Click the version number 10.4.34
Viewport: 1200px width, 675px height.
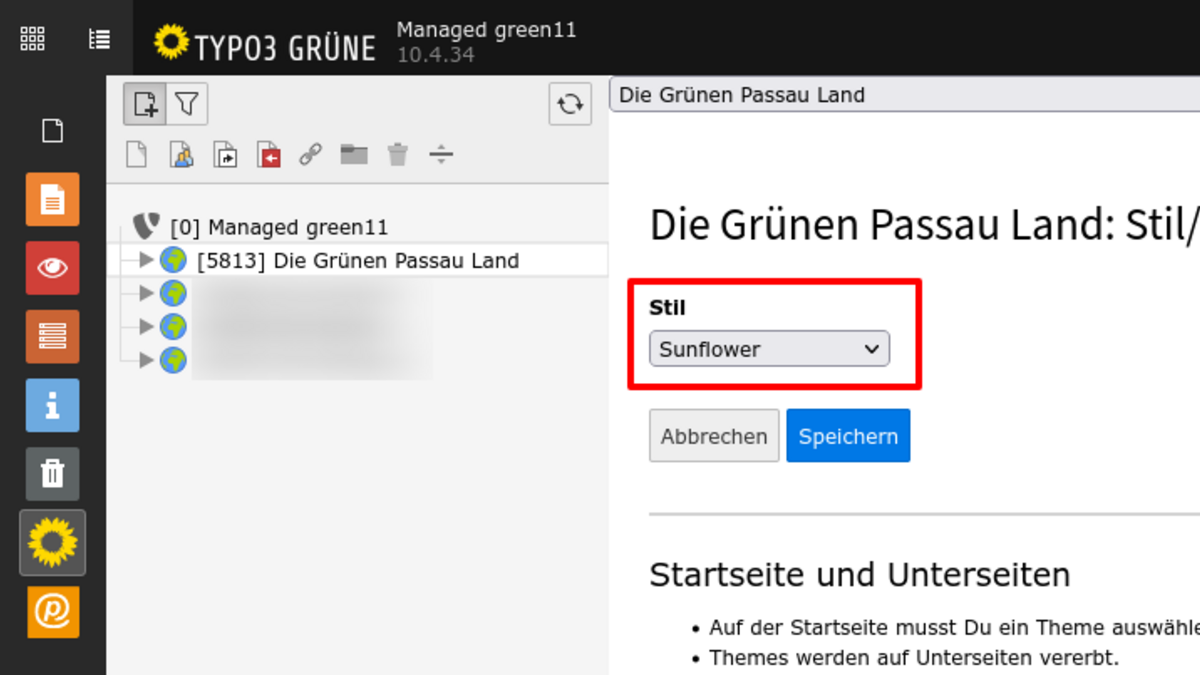point(436,55)
